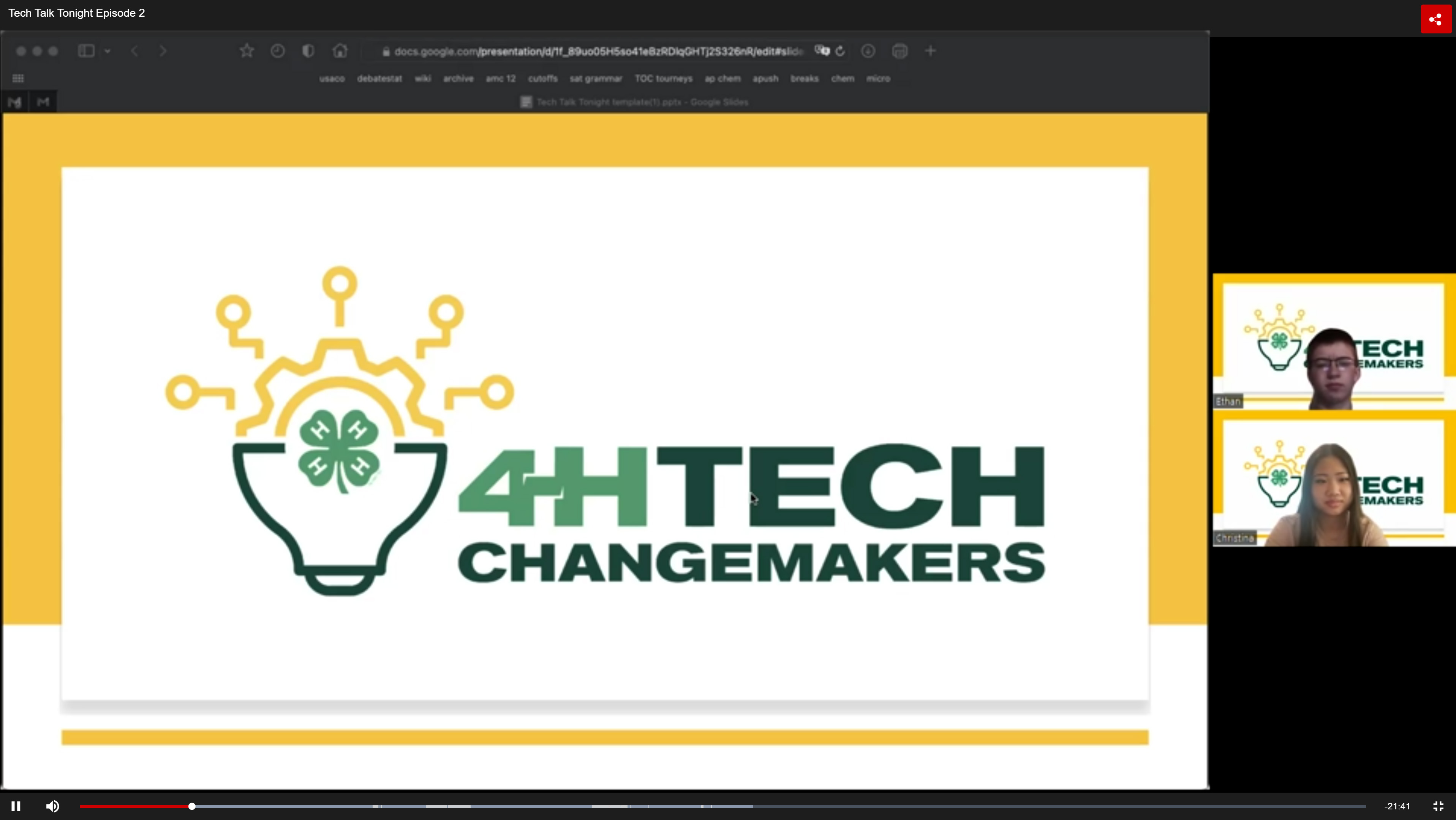Viewport: 1456px width, 820px height.
Task: Click the shield privacy icon
Action: (308, 51)
